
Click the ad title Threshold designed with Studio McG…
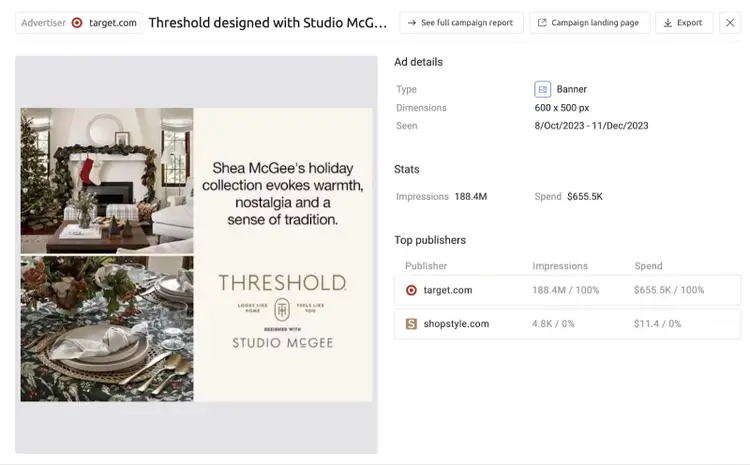pos(268,22)
